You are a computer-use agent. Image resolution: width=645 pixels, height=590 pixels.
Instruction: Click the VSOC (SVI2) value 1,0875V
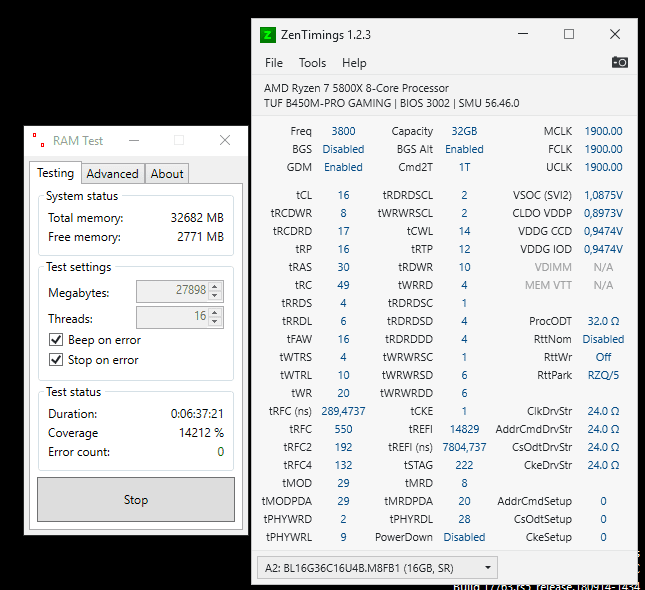pos(603,195)
